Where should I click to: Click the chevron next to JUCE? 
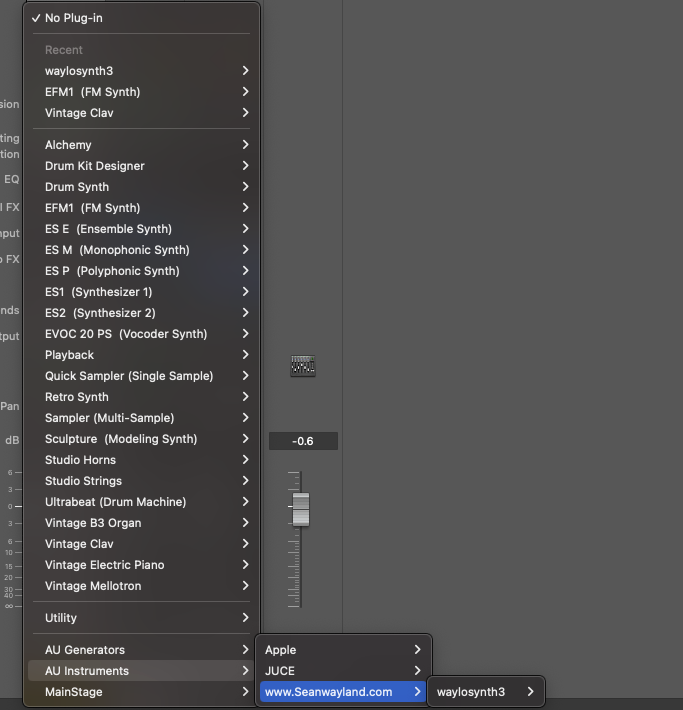point(417,671)
